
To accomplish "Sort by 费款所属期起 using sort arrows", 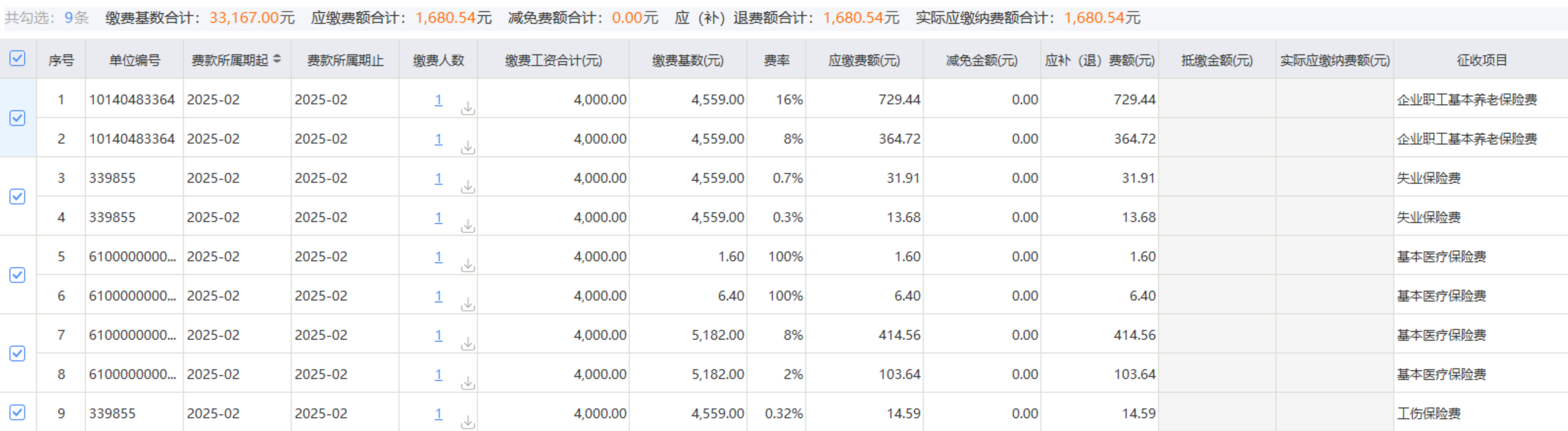I will 277,60.
